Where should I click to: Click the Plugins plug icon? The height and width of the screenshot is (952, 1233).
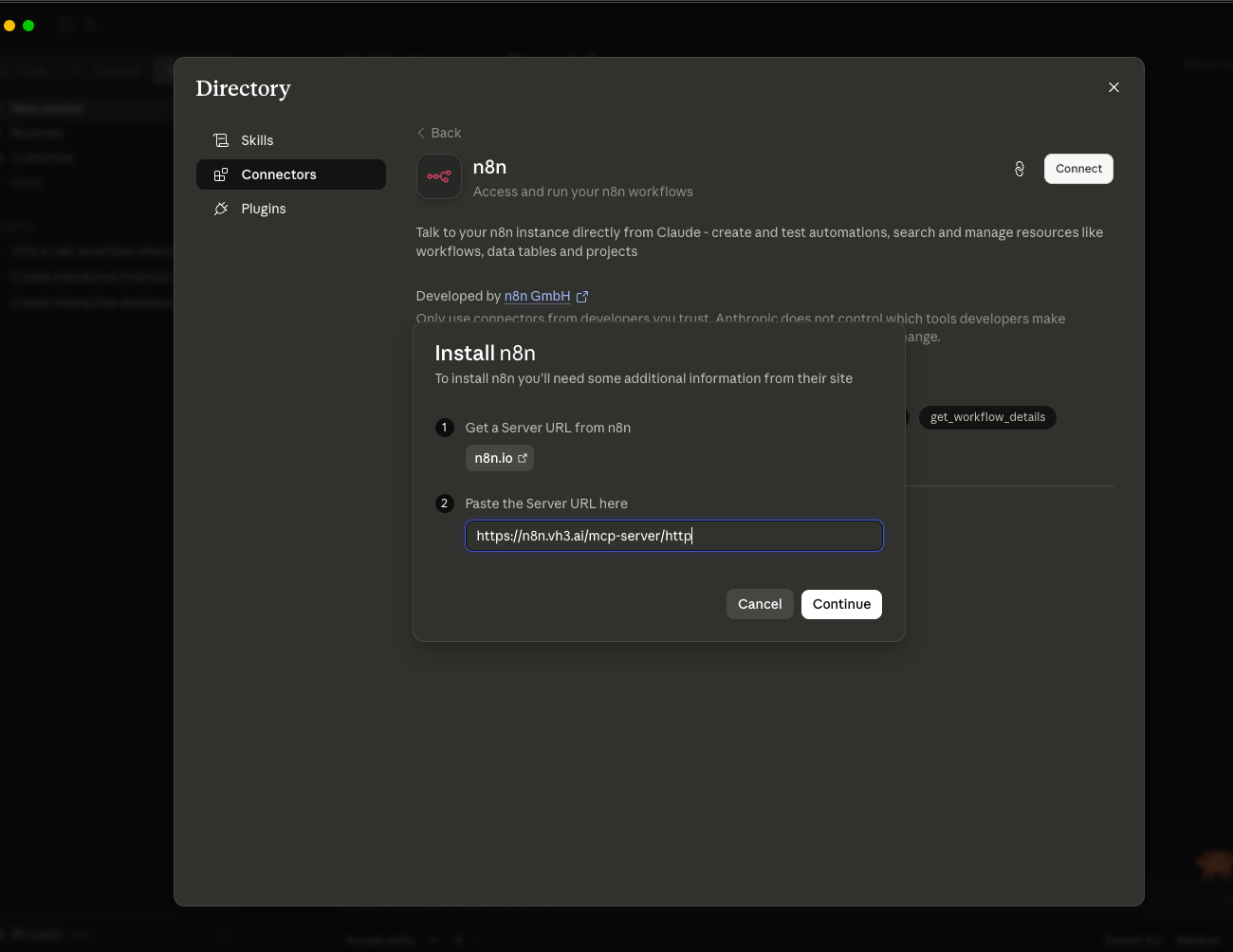point(221,209)
